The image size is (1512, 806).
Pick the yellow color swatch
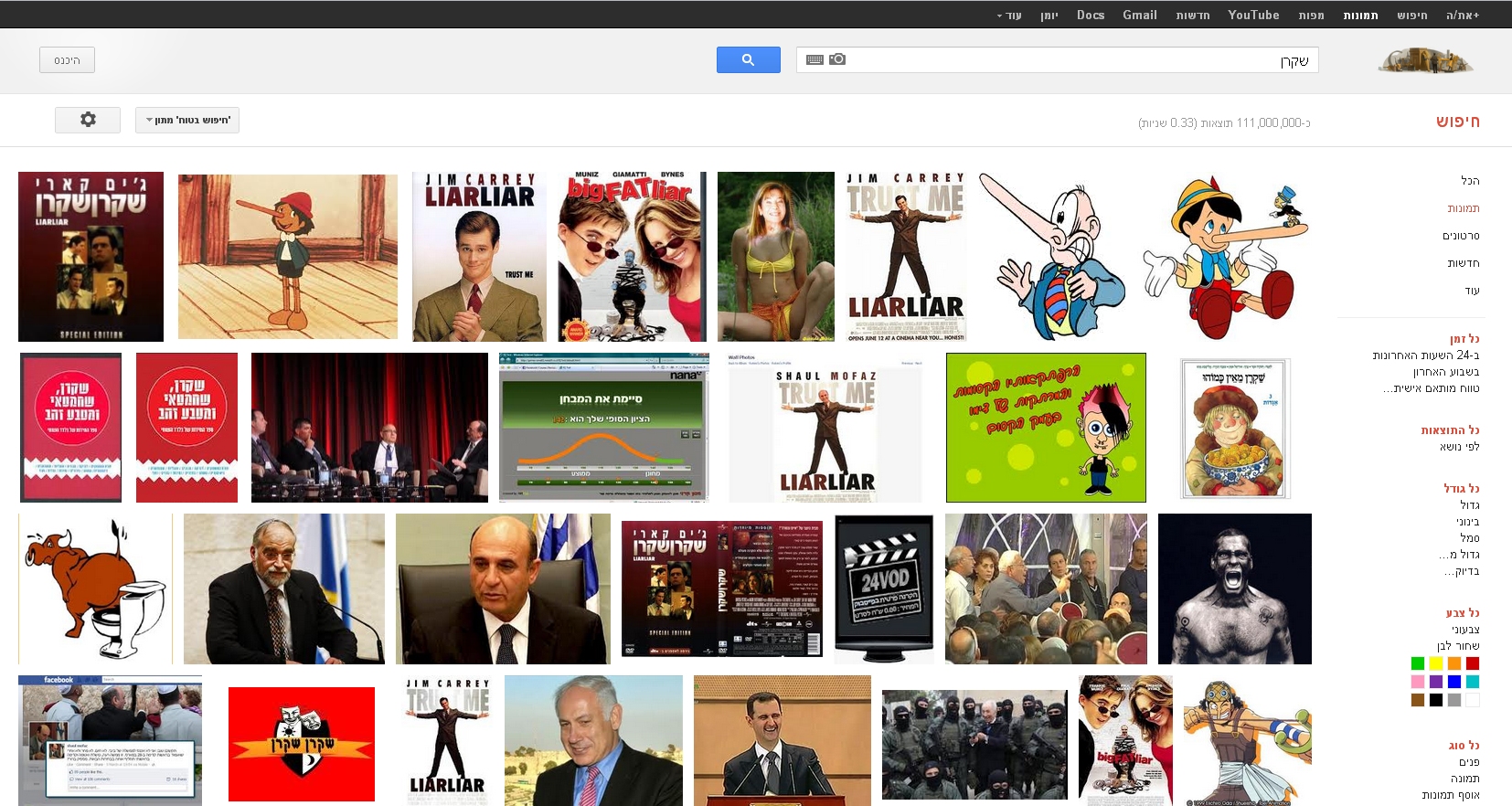pos(1436,663)
